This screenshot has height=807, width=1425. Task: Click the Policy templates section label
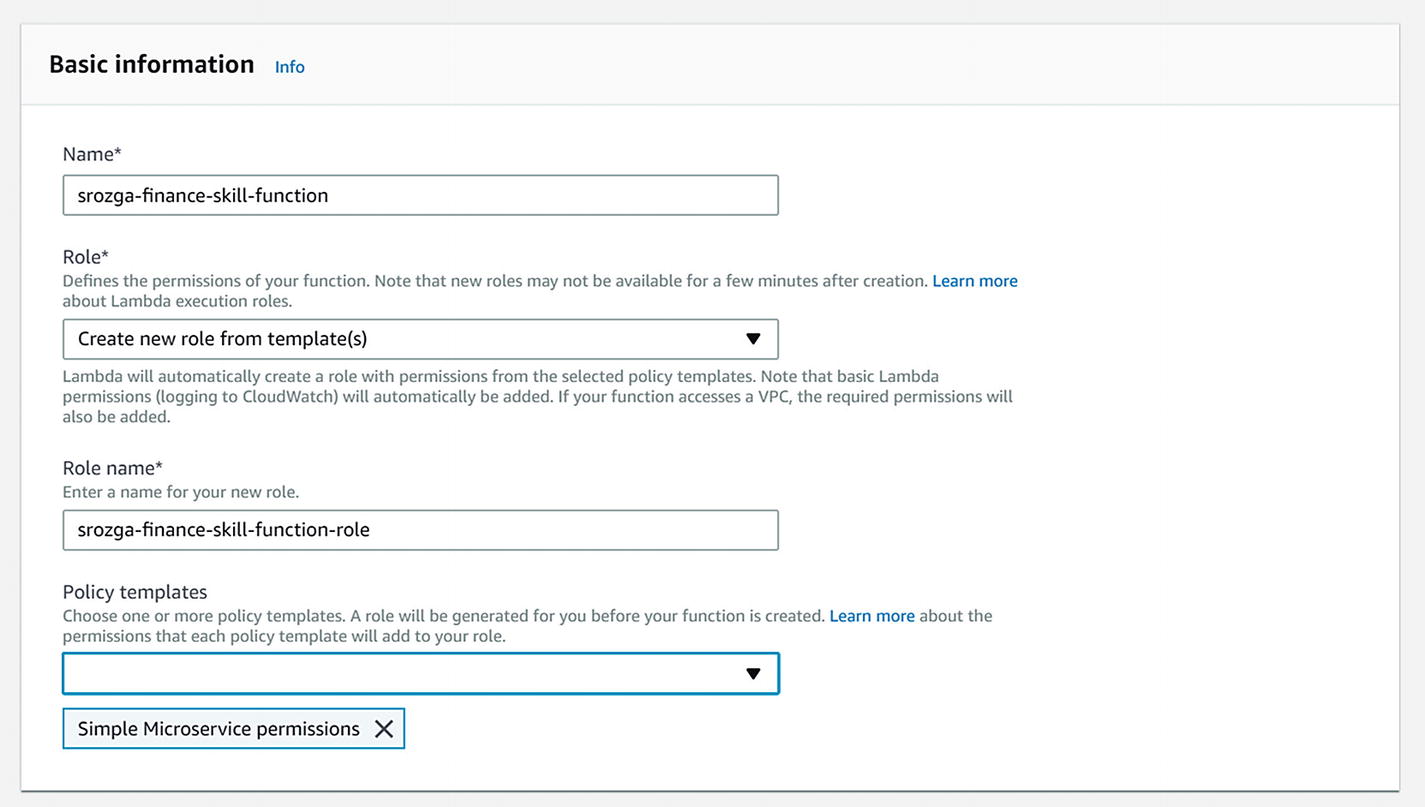click(x=135, y=592)
